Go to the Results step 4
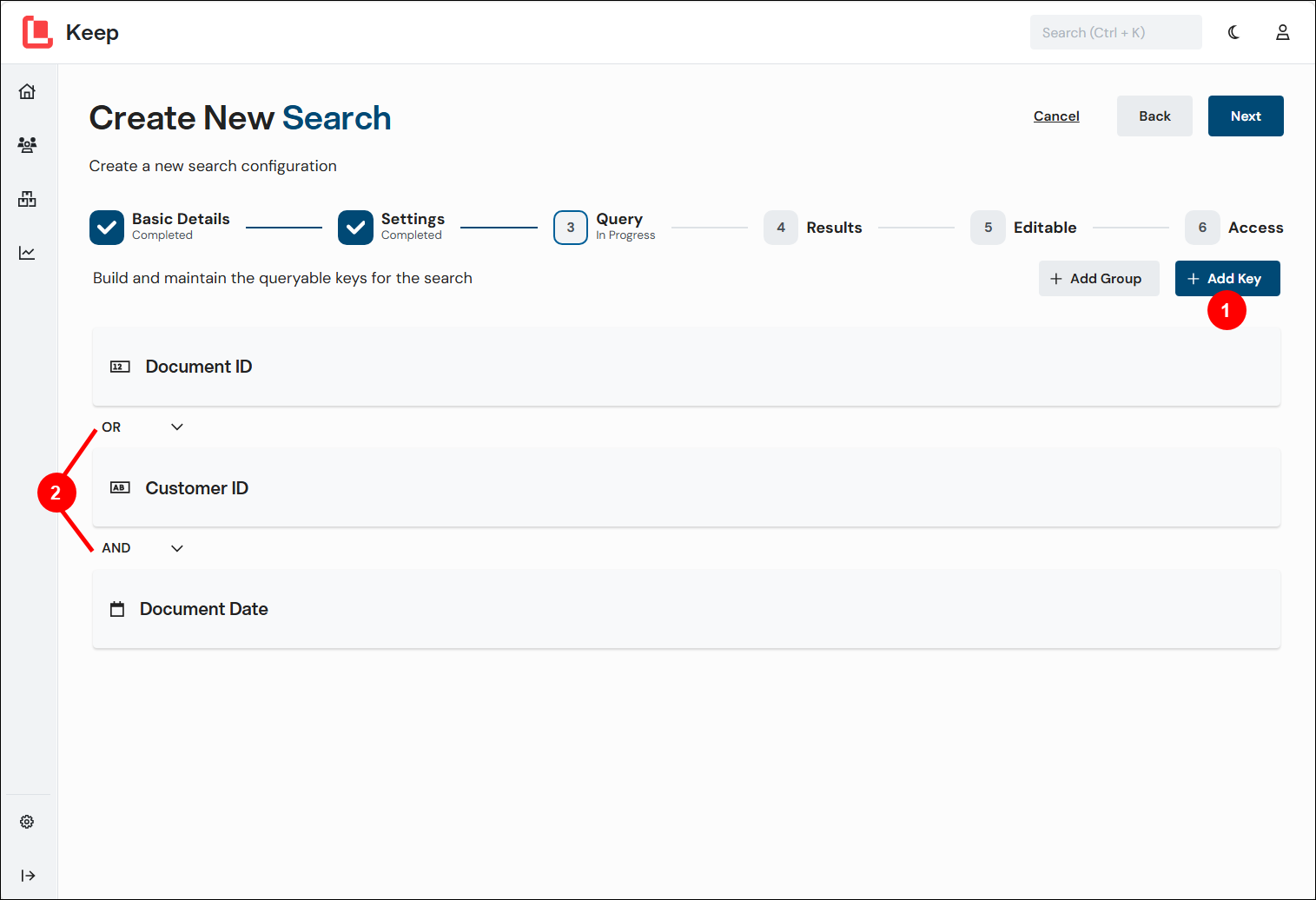Image resolution: width=1316 pixels, height=900 pixels. click(781, 228)
